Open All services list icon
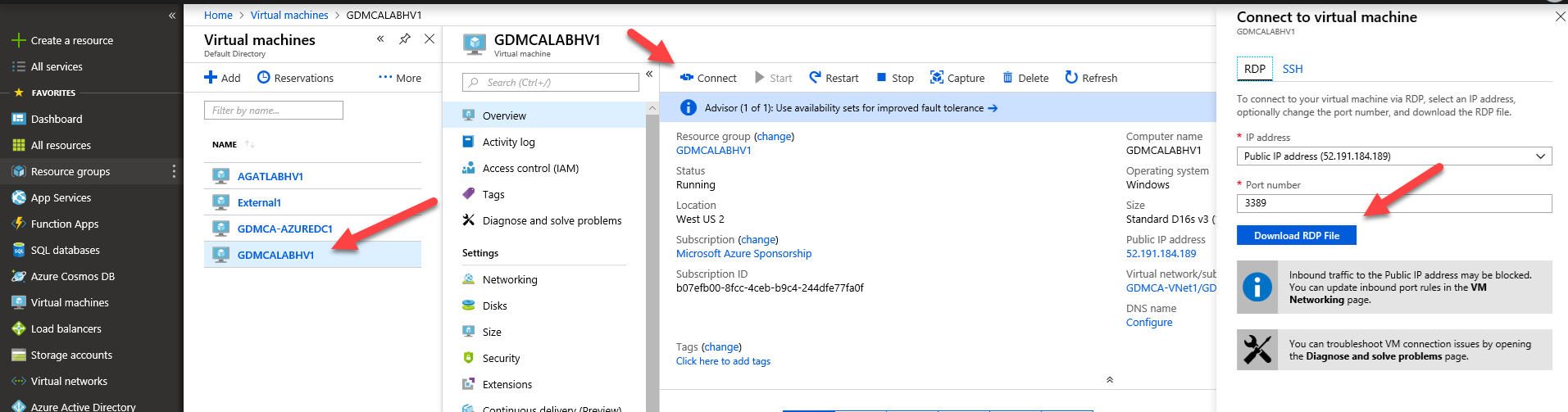 18,66
